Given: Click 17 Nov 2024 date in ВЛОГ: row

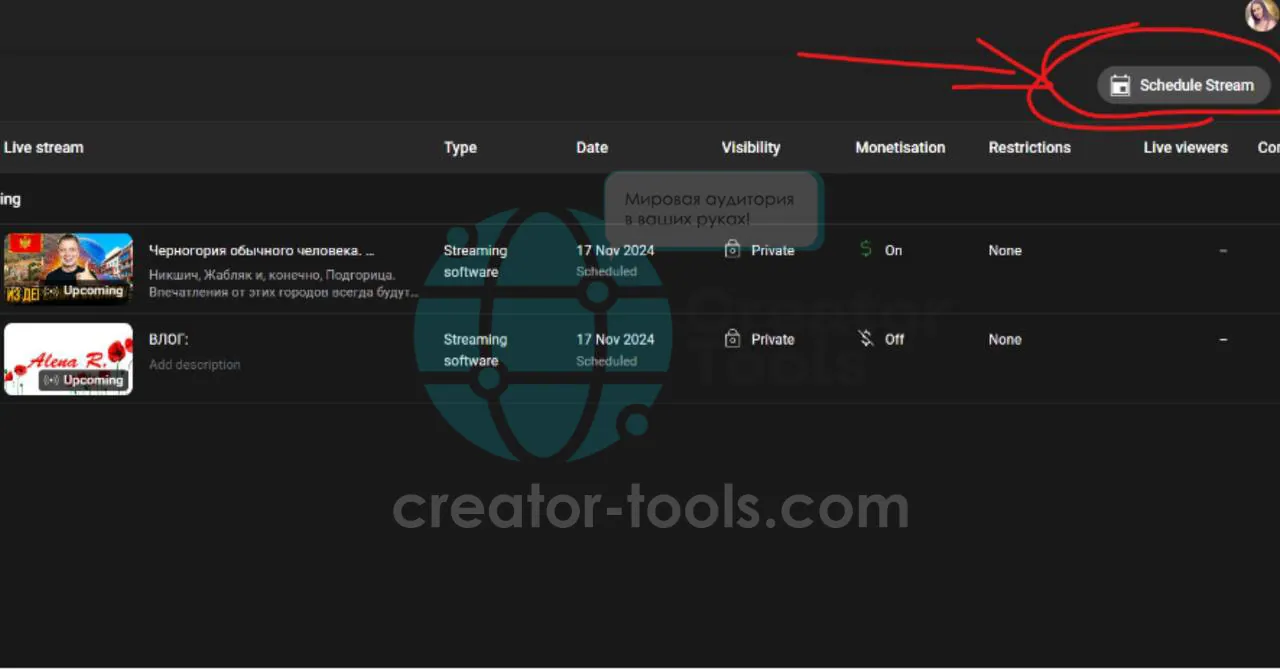Looking at the screenshot, I should coord(615,339).
